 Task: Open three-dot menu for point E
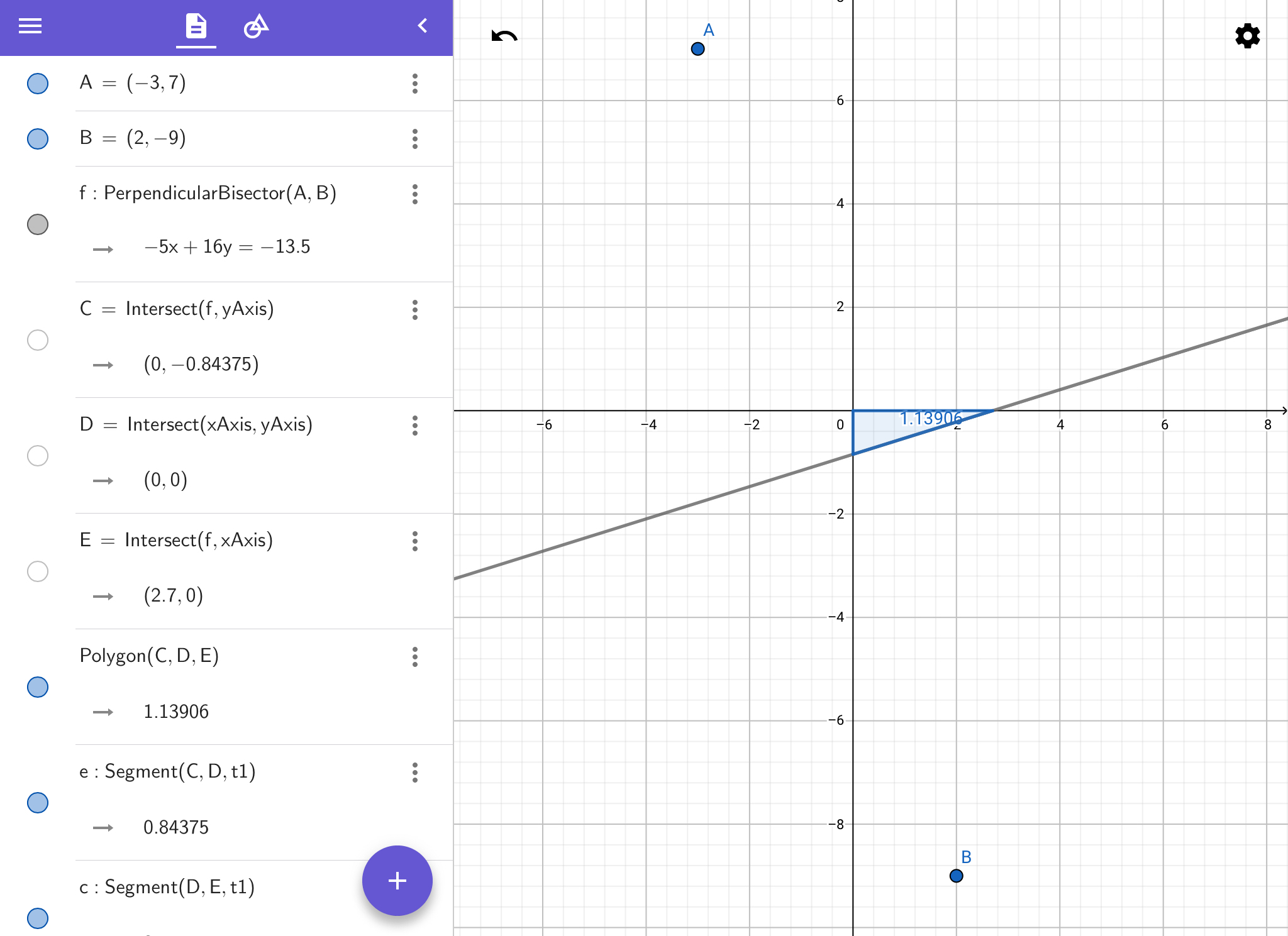pyautogui.click(x=414, y=541)
